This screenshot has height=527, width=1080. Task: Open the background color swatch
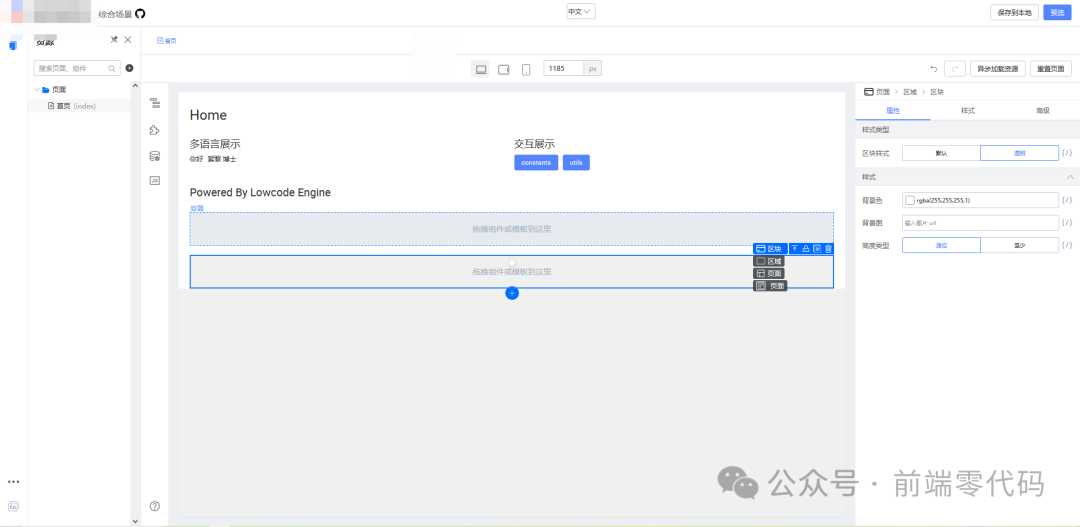pos(910,200)
